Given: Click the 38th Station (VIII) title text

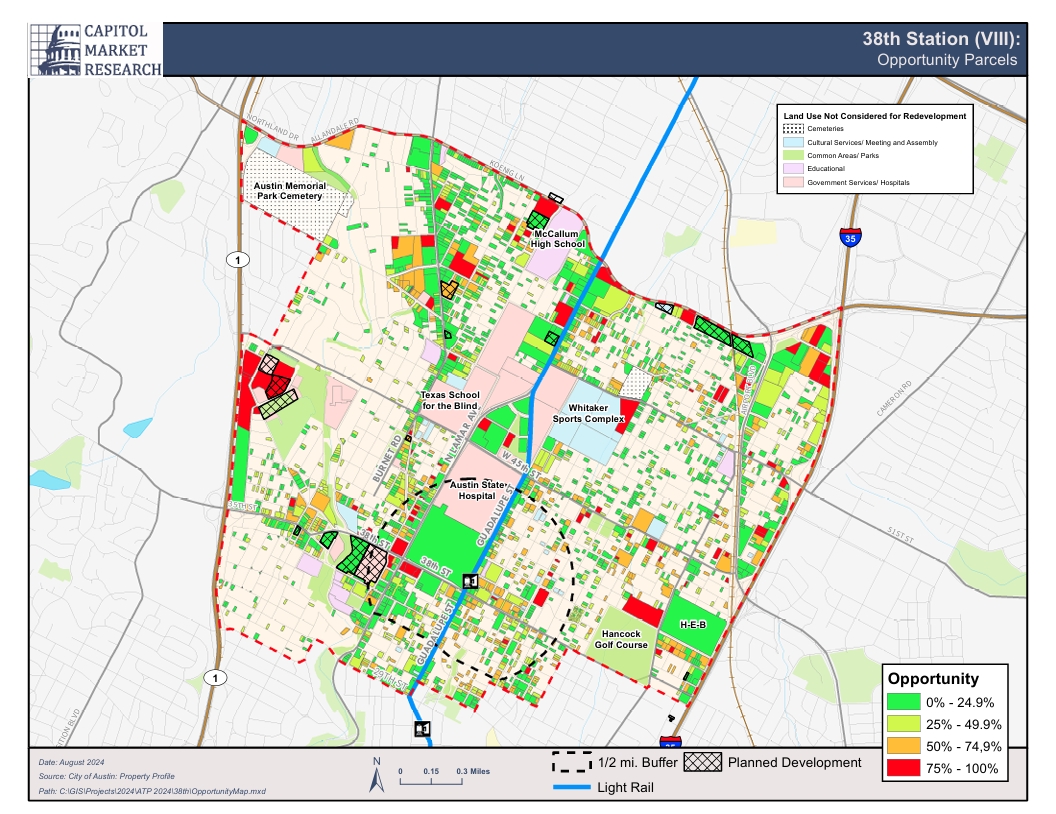Looking at the screenshot, I should (940, 39).
